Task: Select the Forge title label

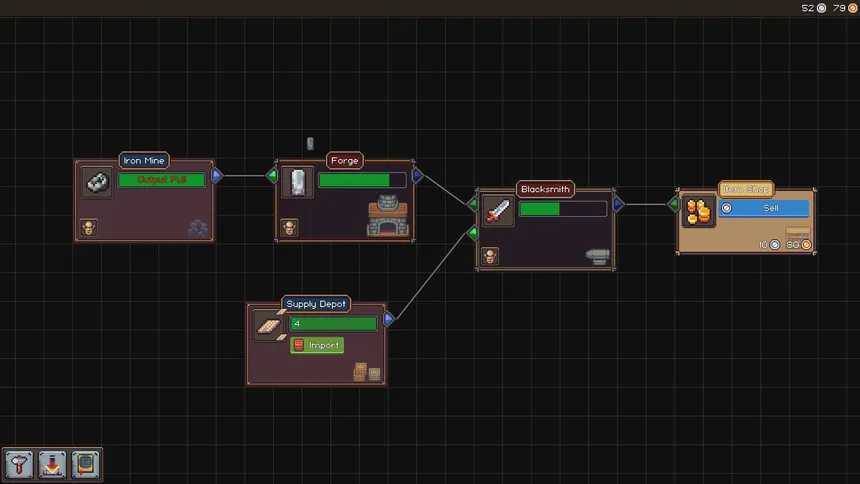Action: click(344, 160)
